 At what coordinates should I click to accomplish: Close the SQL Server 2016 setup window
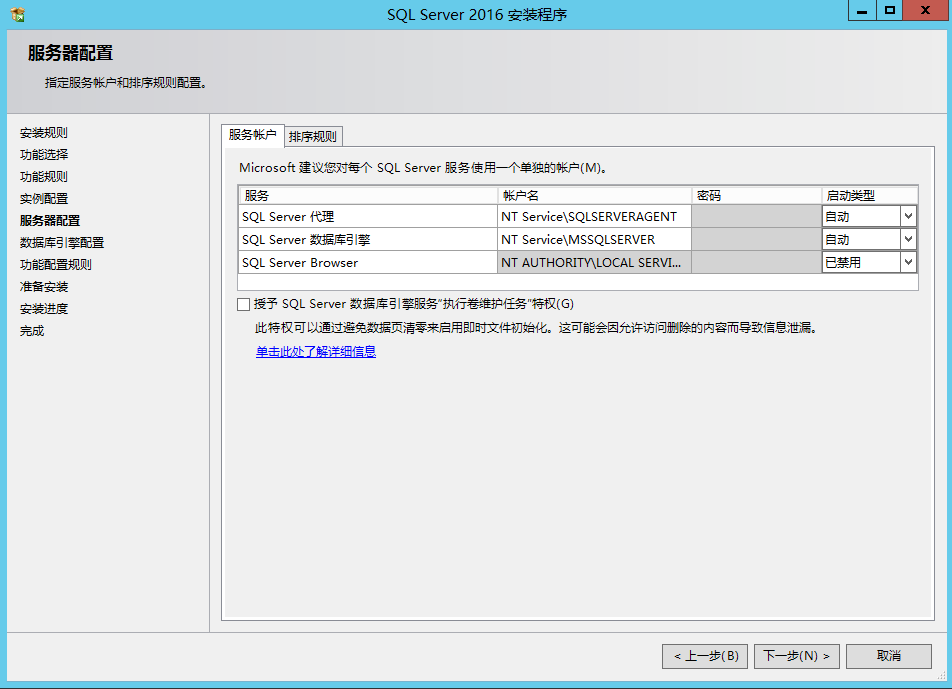925,11
